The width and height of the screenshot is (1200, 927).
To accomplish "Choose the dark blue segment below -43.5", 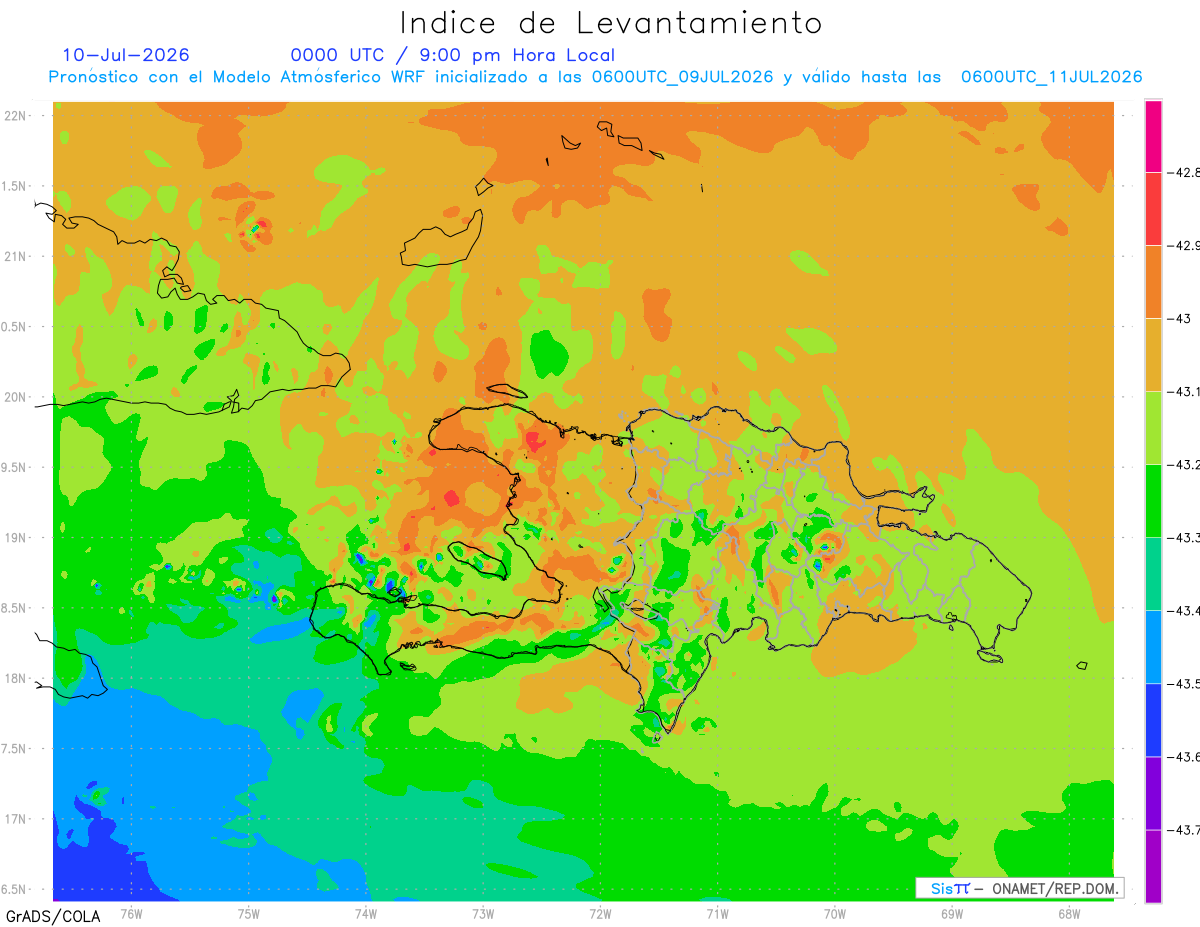I will [1153, 719].
